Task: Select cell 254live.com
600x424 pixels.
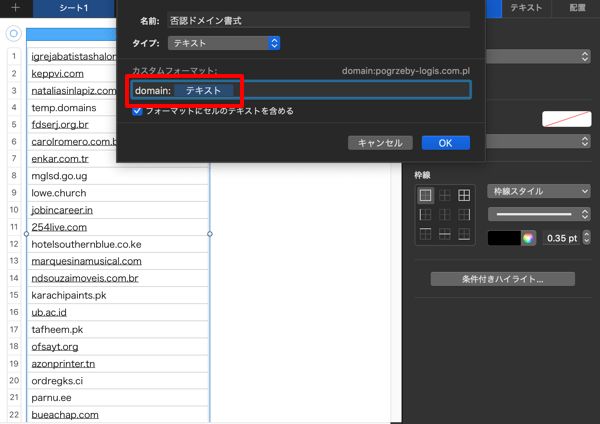Action: (118, 227)
